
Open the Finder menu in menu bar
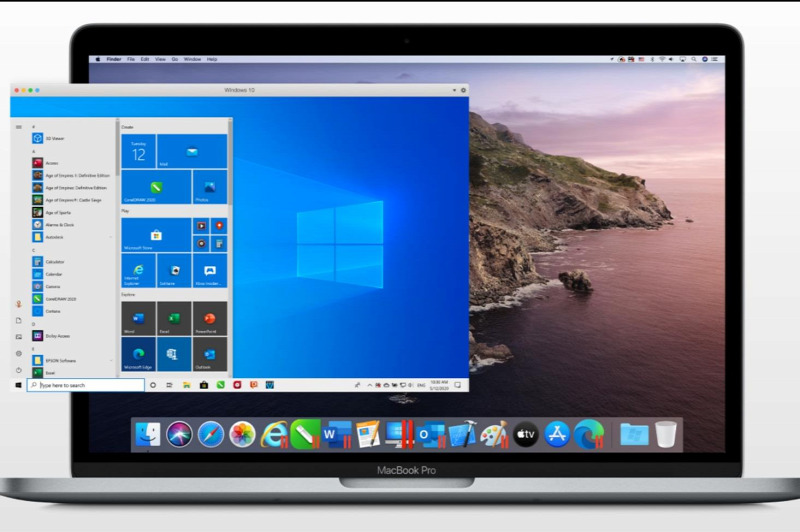tap(114, 59)
